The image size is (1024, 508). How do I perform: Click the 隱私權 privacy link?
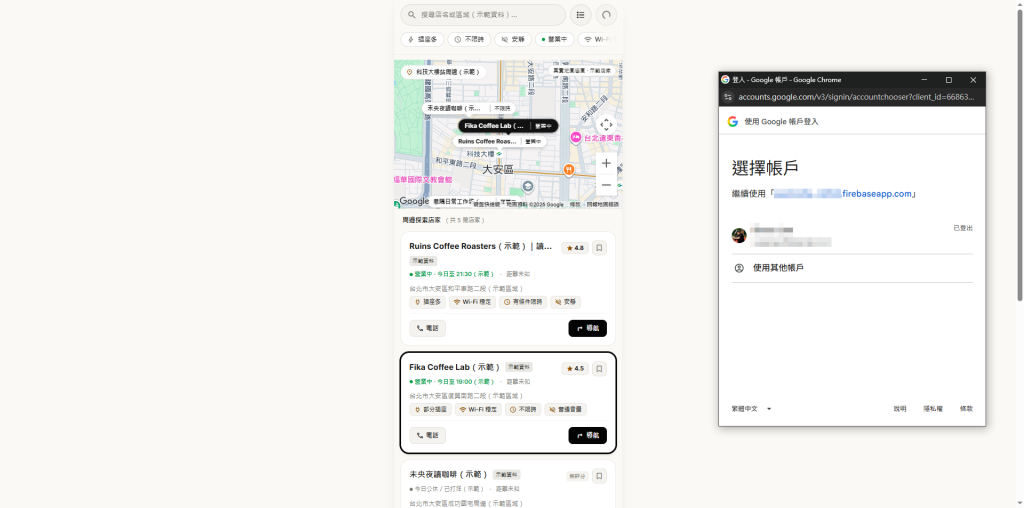[x=933, y=409]
